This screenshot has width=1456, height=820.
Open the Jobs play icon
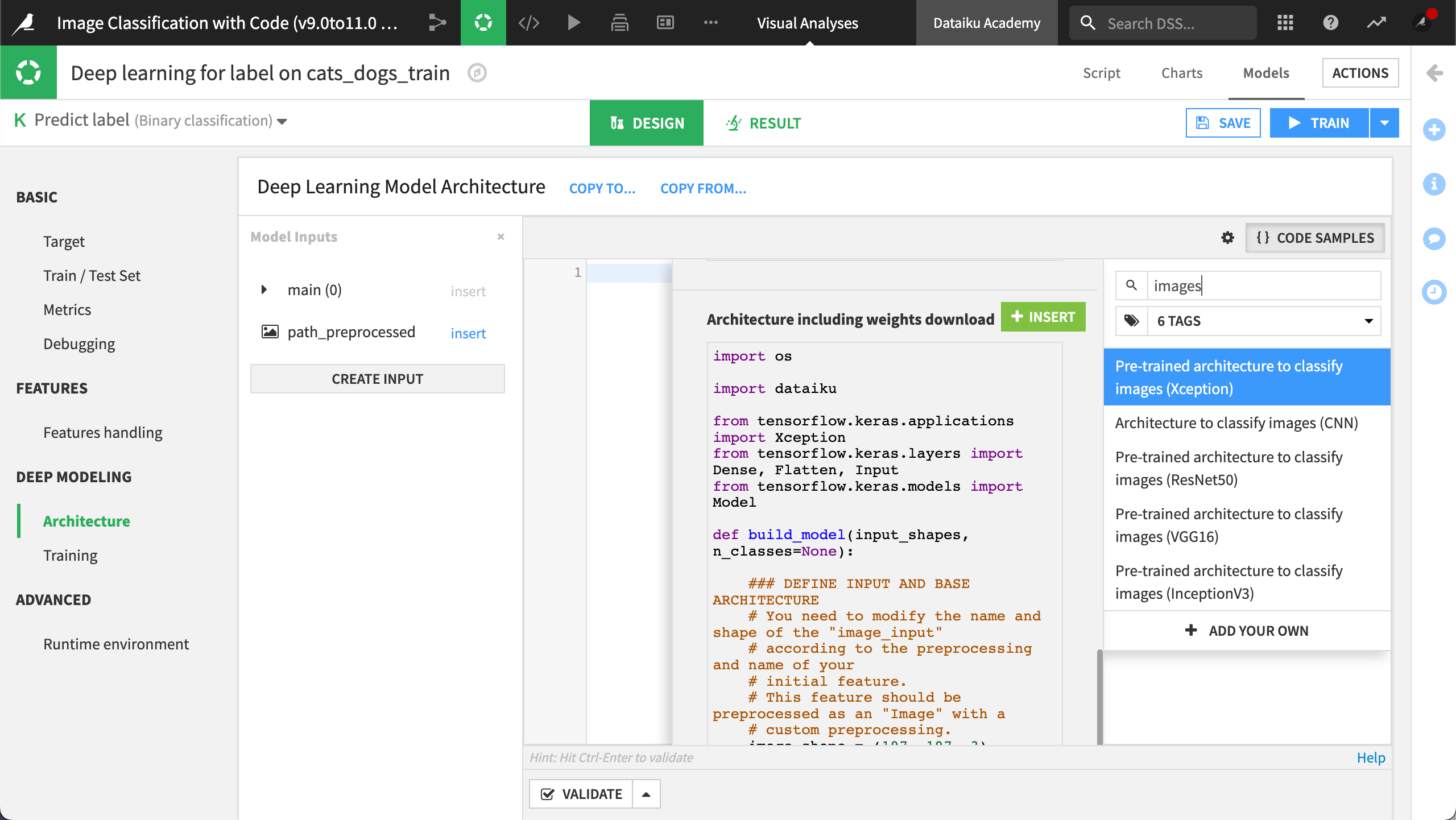click(573, 23)
